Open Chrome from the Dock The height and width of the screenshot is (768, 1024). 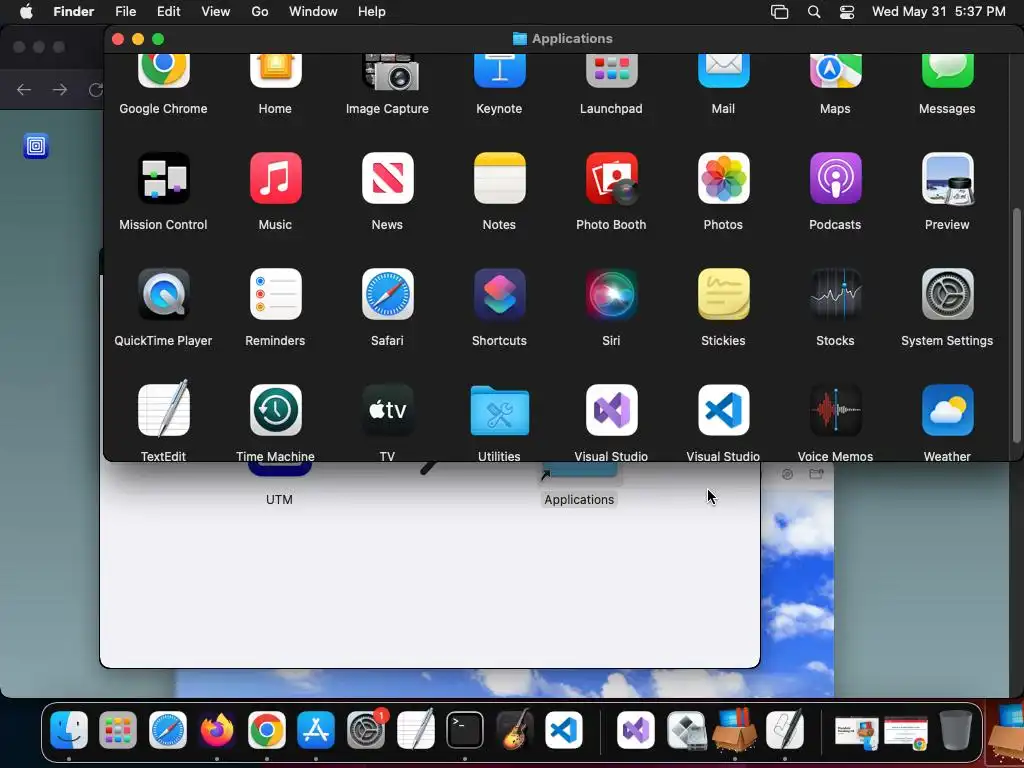tap(266, 730)
